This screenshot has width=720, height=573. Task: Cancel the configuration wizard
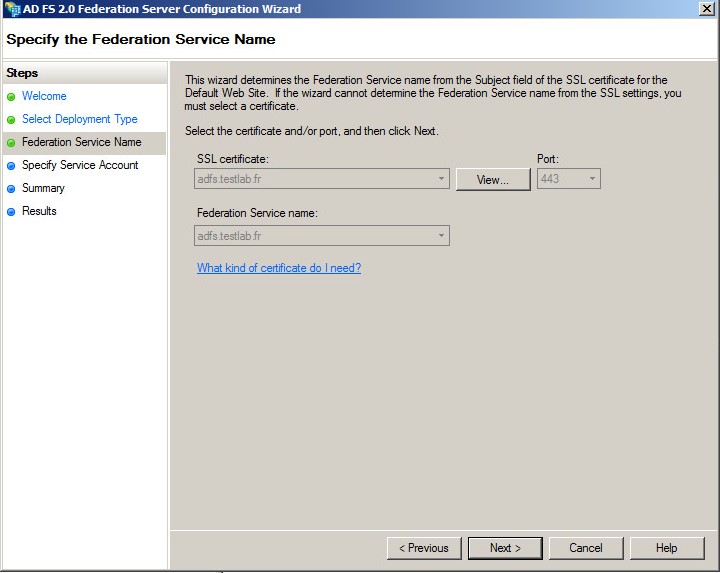[586, 548]
